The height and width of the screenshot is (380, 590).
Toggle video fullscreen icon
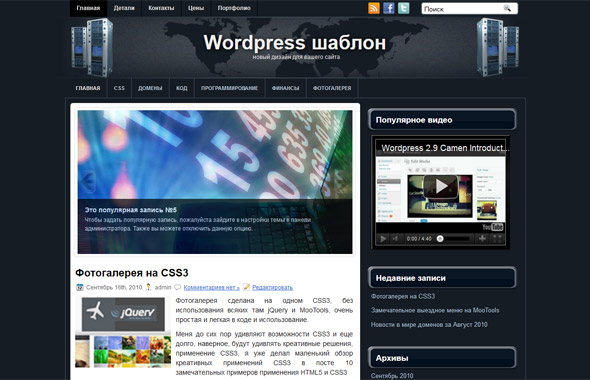pyautogui.click(x=497, y=239)
